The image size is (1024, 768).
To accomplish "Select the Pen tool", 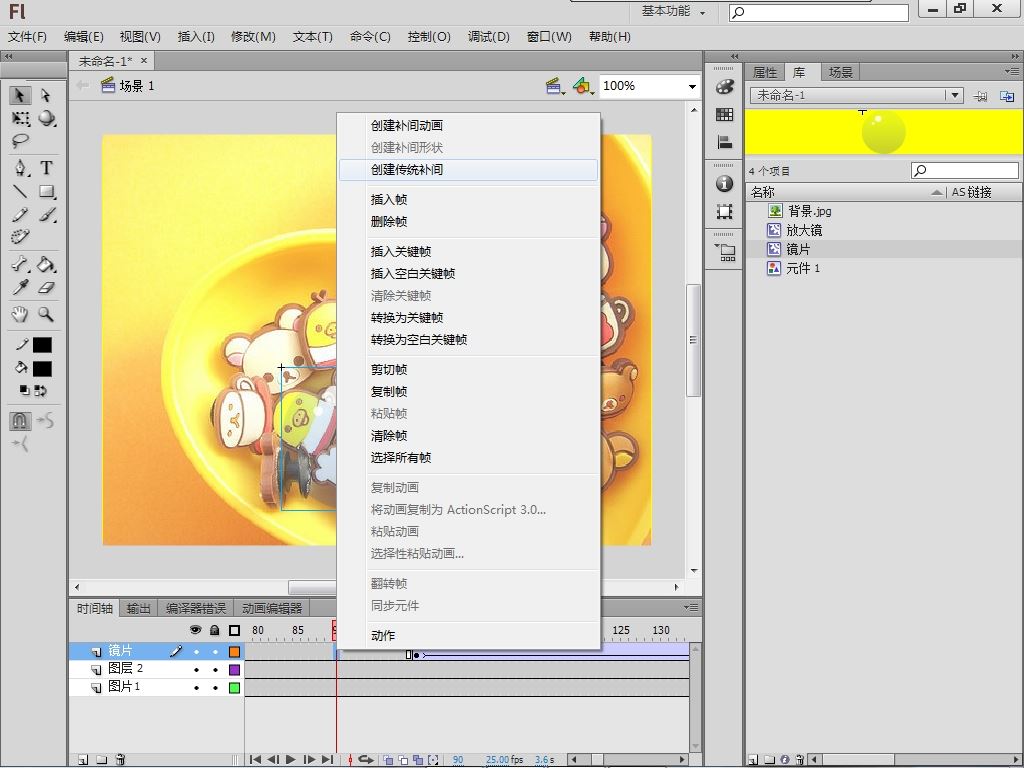I will (x=20, y=168).
